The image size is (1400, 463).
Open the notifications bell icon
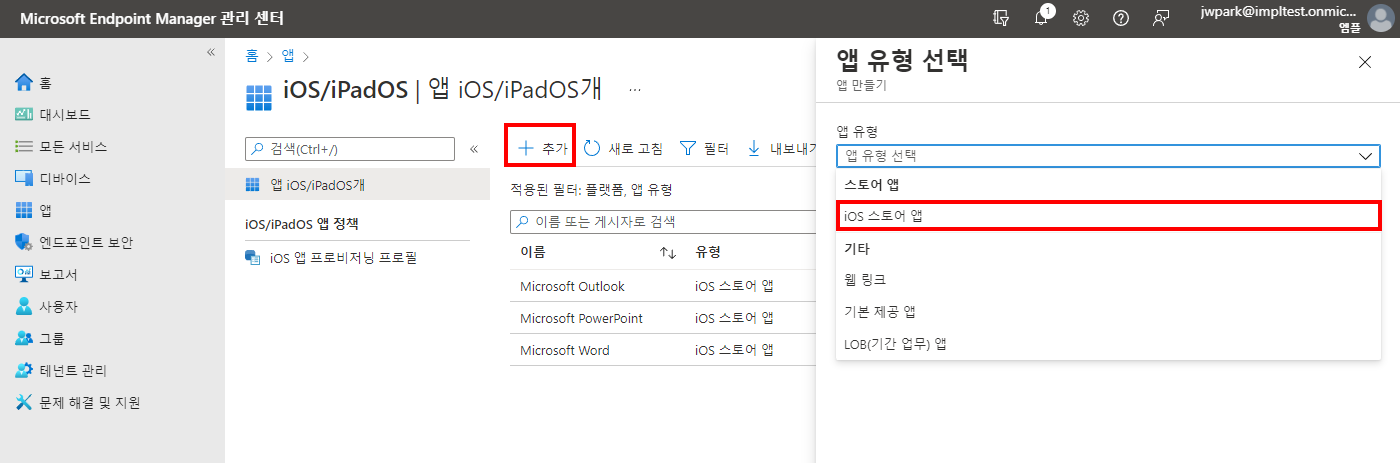[x=1041, y=18]
